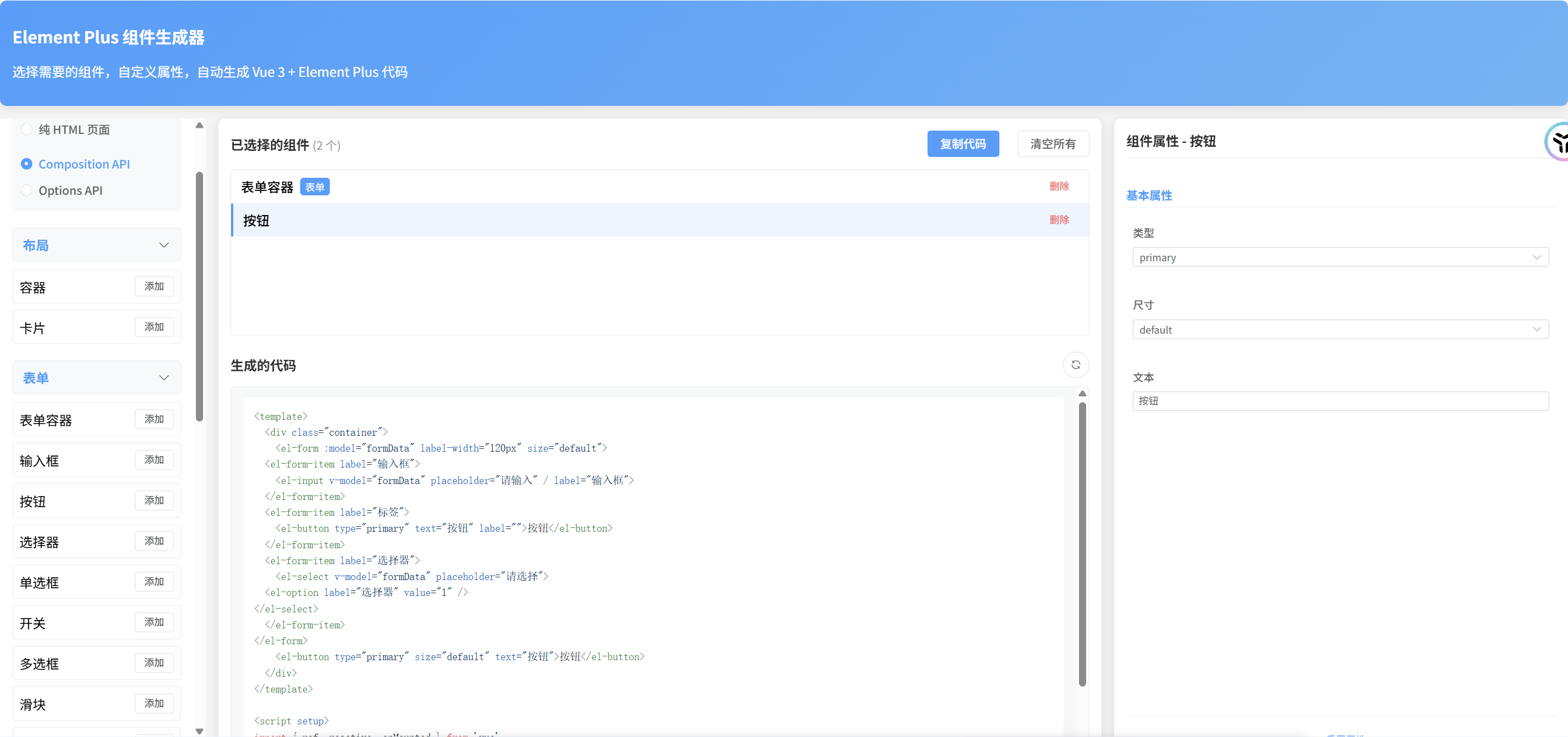Click the 表单 tag badge beside 表单容器
This screenshot has height=737, width=1568.
pyautogui.click(x=314, y=187)
